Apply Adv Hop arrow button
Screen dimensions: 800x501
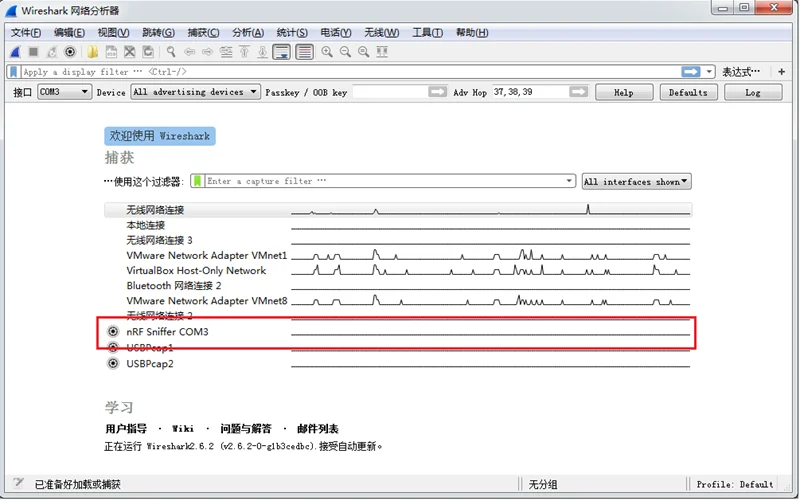coord(578,92)
